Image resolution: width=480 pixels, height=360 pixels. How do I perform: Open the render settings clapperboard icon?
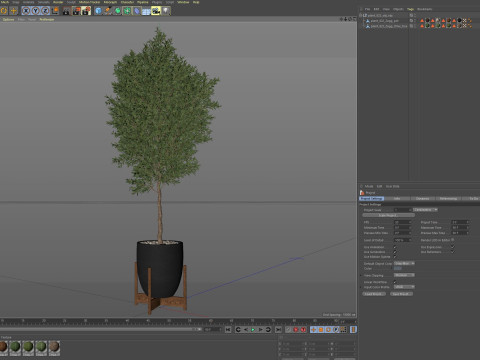click(x=86, y=11)
